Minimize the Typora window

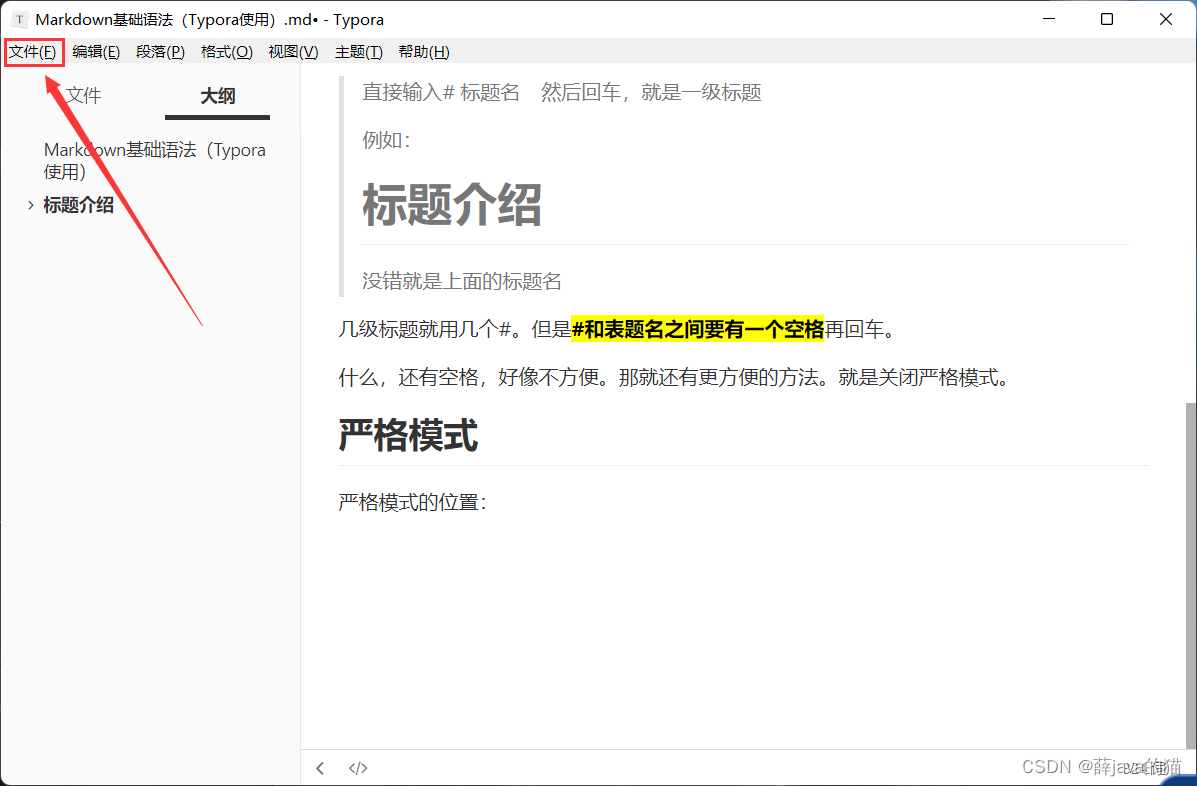[x=1048, y=19]
